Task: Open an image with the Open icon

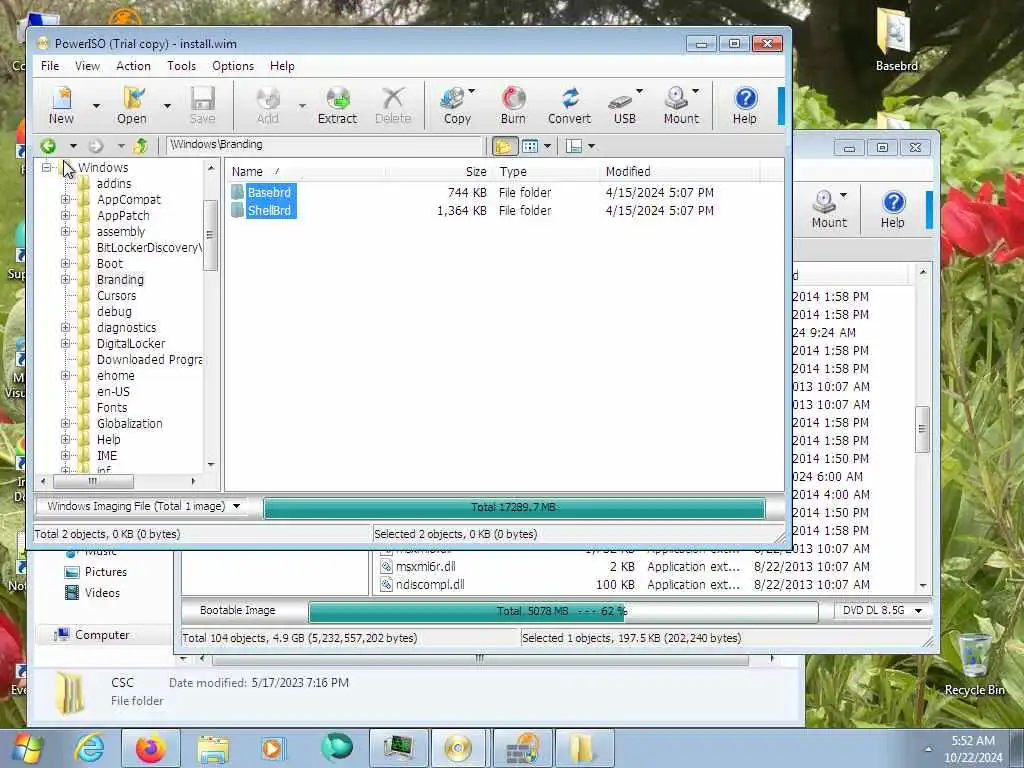Action: (x=132, y=104)
